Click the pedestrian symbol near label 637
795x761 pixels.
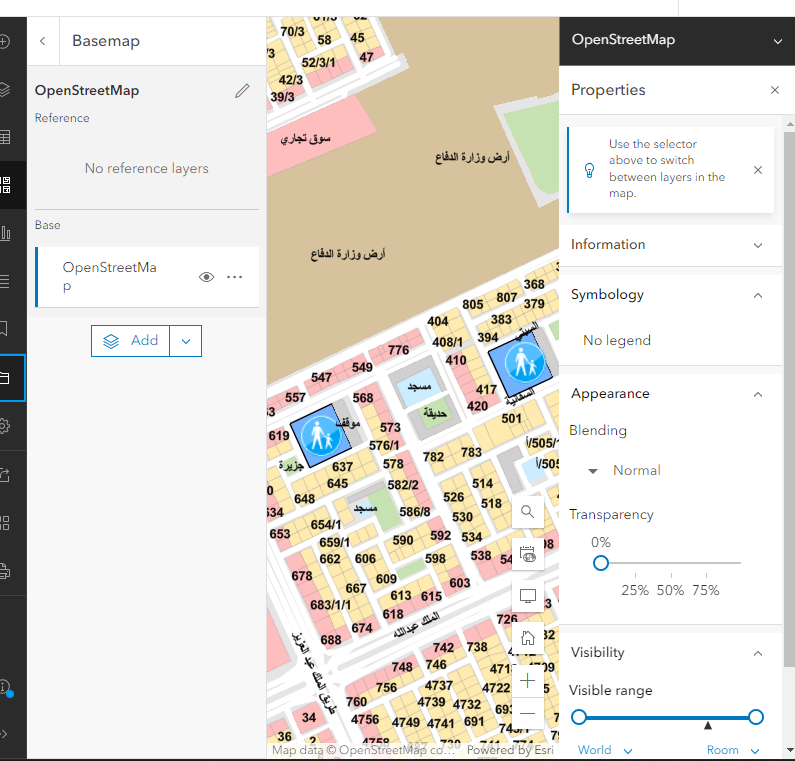pos(320,435)
